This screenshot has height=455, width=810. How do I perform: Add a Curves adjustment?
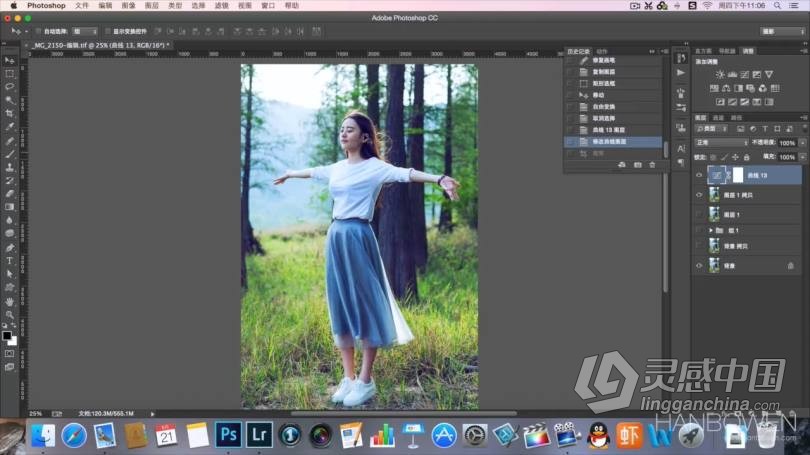[744, 74]
